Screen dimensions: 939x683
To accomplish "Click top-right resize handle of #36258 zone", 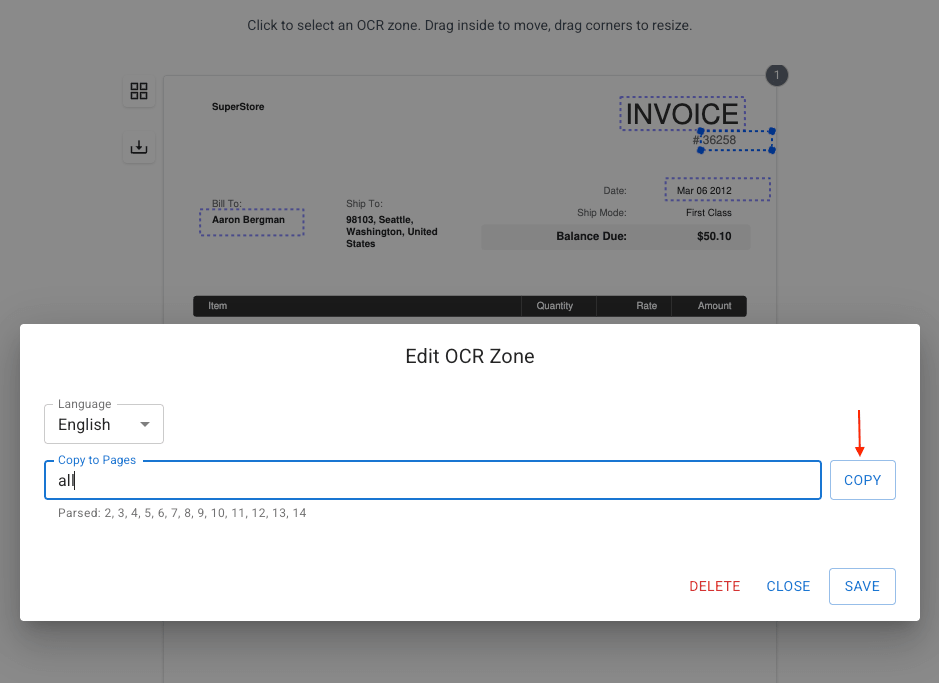I will point(772,131).
